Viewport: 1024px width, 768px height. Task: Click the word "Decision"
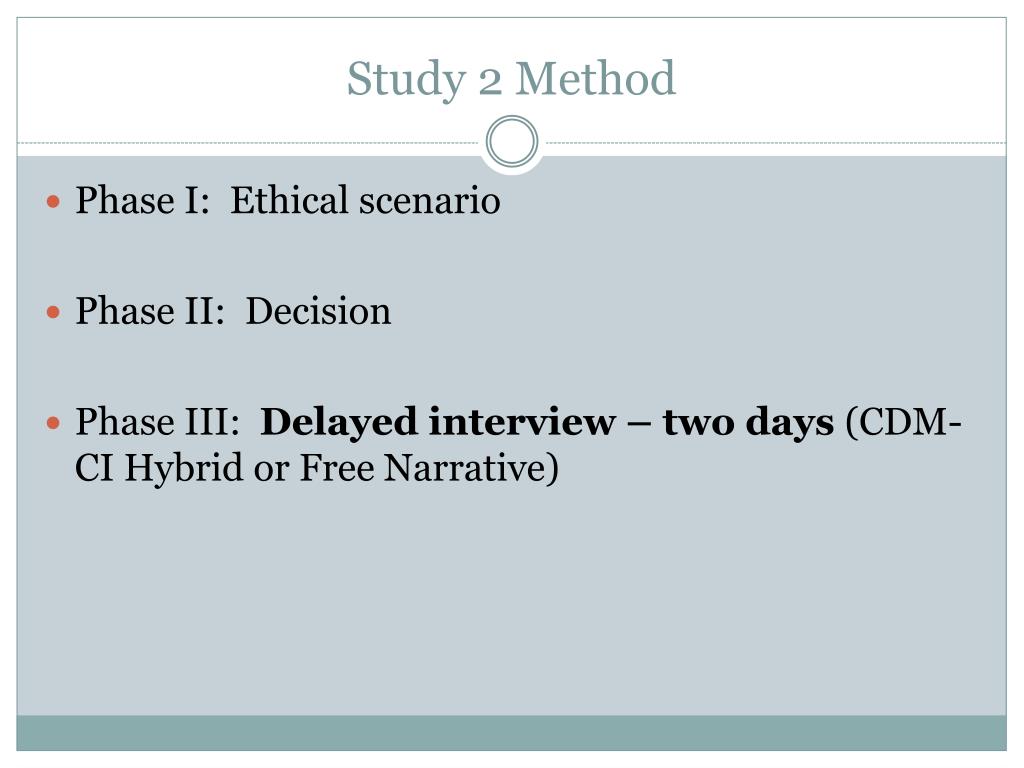tap(318, 311)
